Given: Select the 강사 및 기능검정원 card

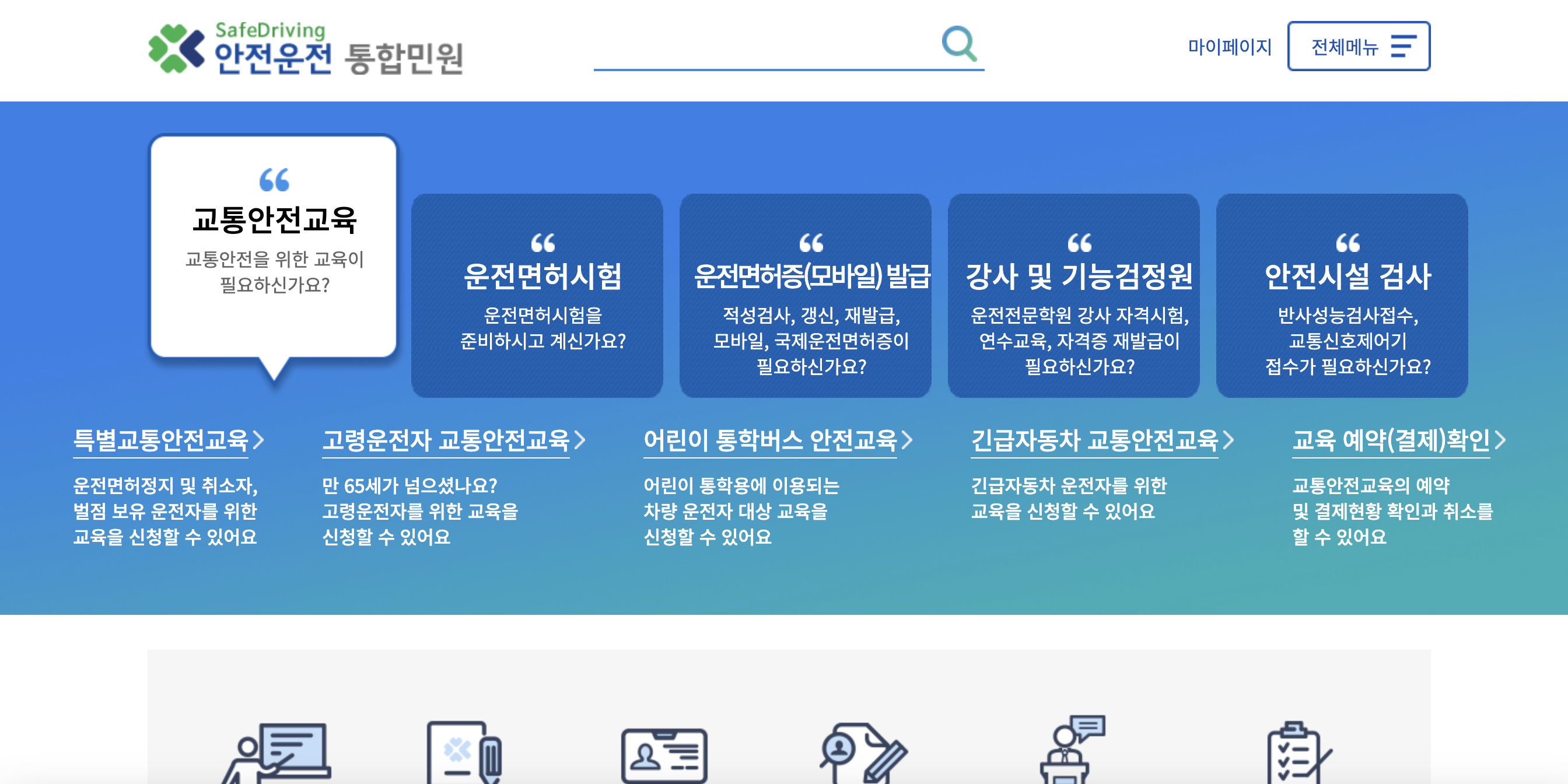Looking at the screenshot, I should pyautogui.click(x=1073, y=296).
